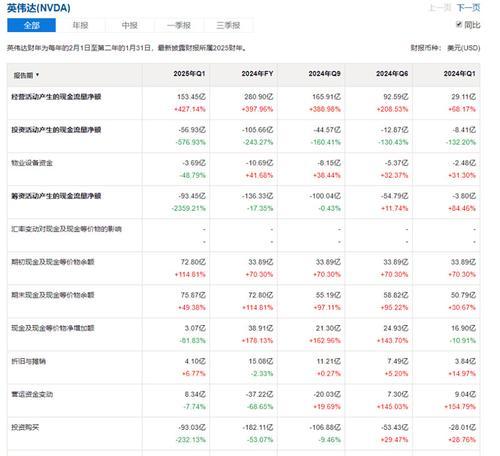Click the 2024年Q1 column header
The height and width of the screenshot is (456, 500).
460,74
